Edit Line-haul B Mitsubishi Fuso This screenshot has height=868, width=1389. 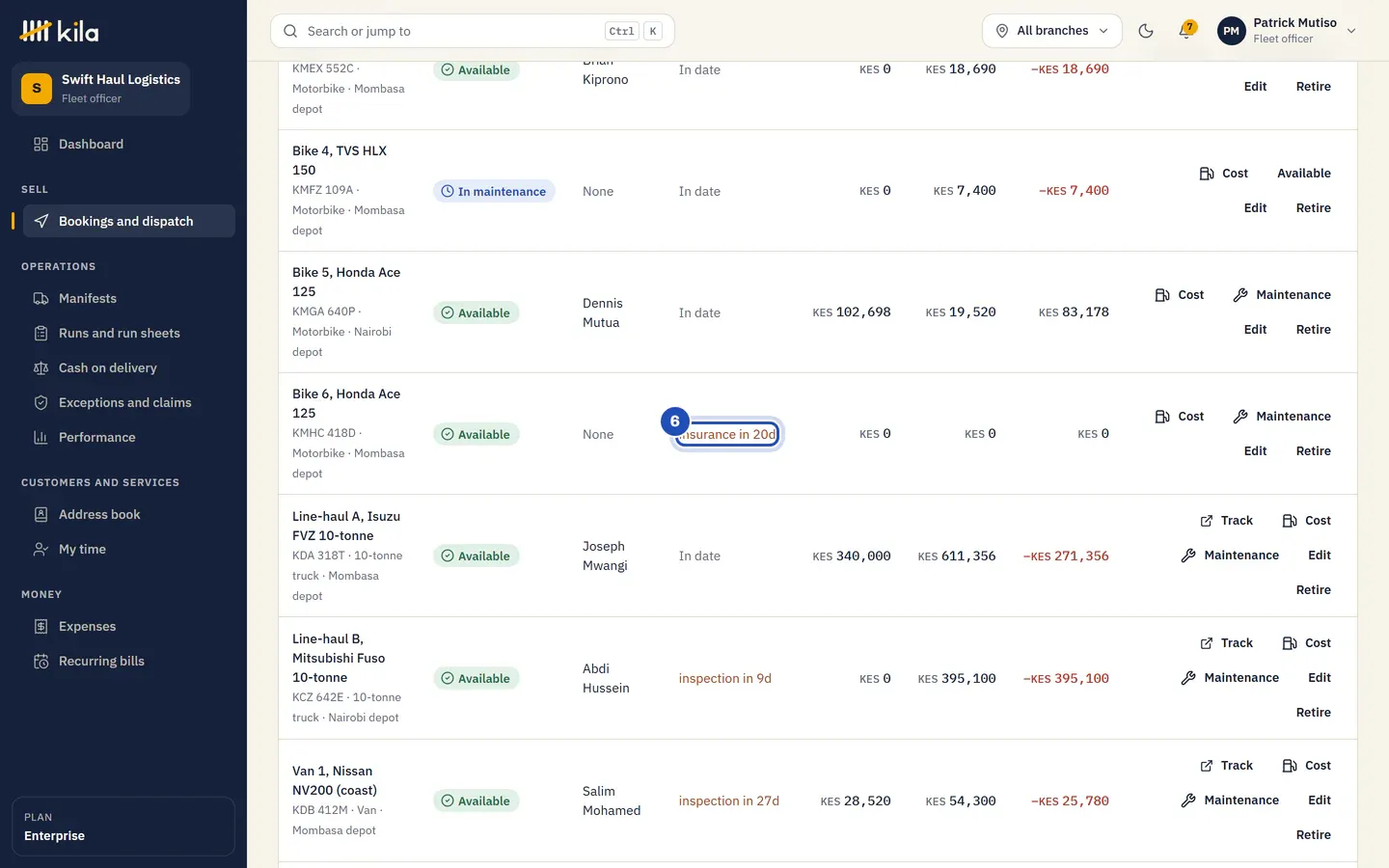(x=1319, y=678)
